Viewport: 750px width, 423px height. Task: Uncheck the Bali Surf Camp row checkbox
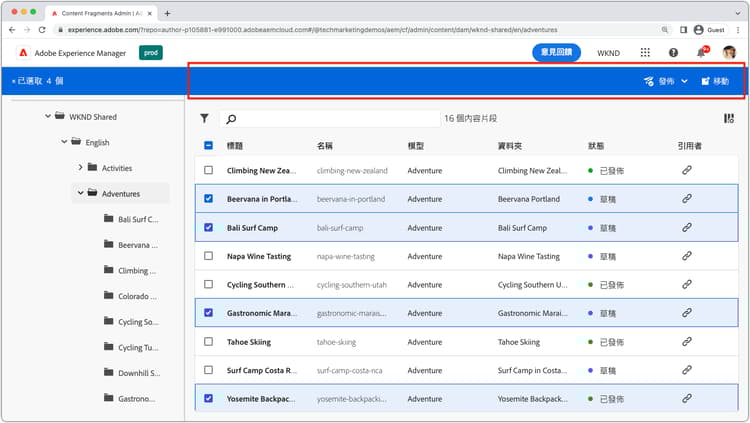[209, 227]
